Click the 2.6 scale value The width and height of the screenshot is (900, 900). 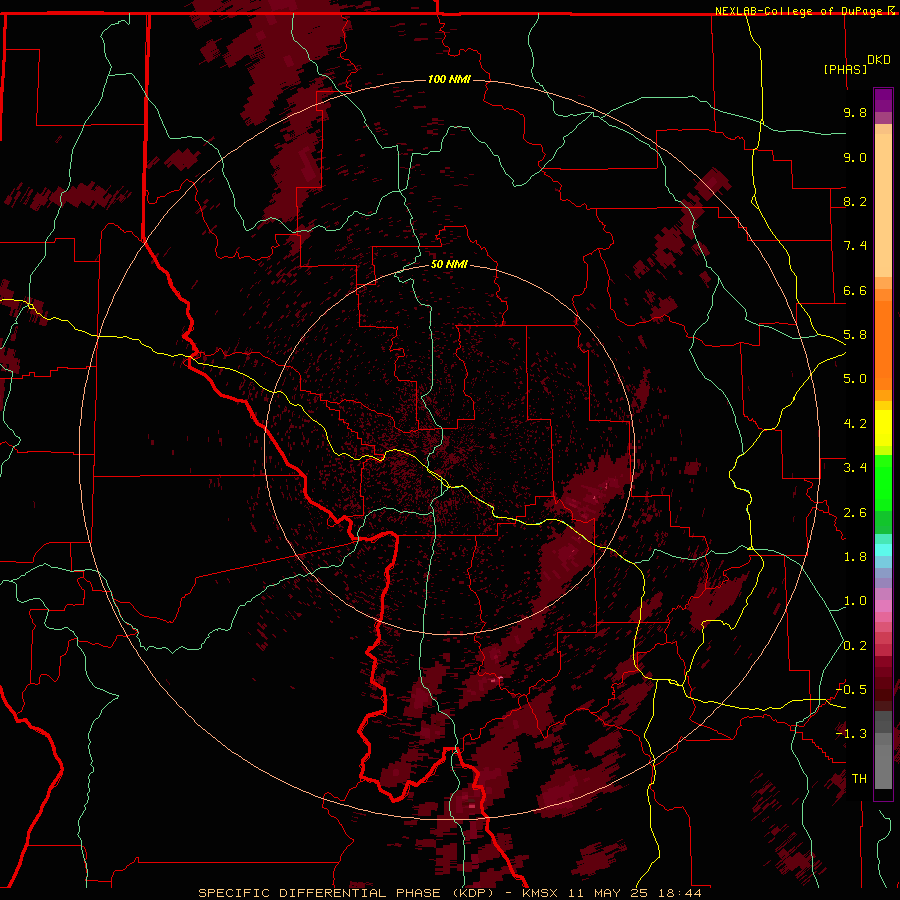click(855, 513)
